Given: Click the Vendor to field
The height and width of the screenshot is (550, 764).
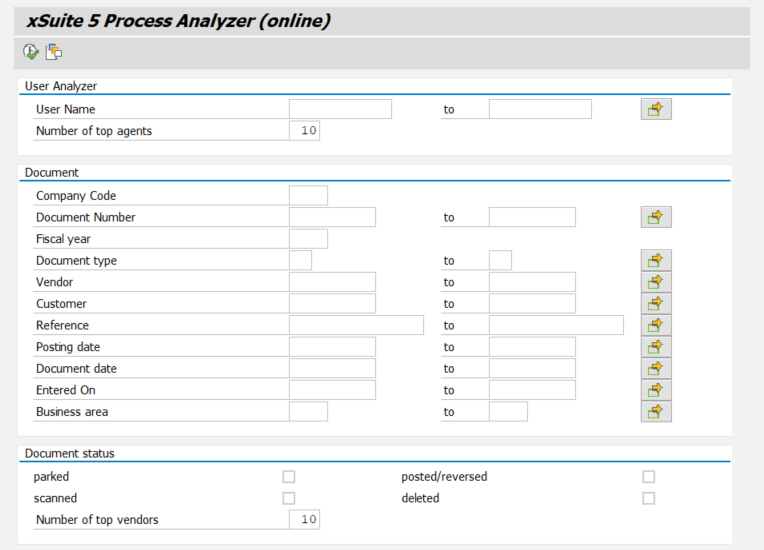Looking at the screenshot, I should (532, 282).
